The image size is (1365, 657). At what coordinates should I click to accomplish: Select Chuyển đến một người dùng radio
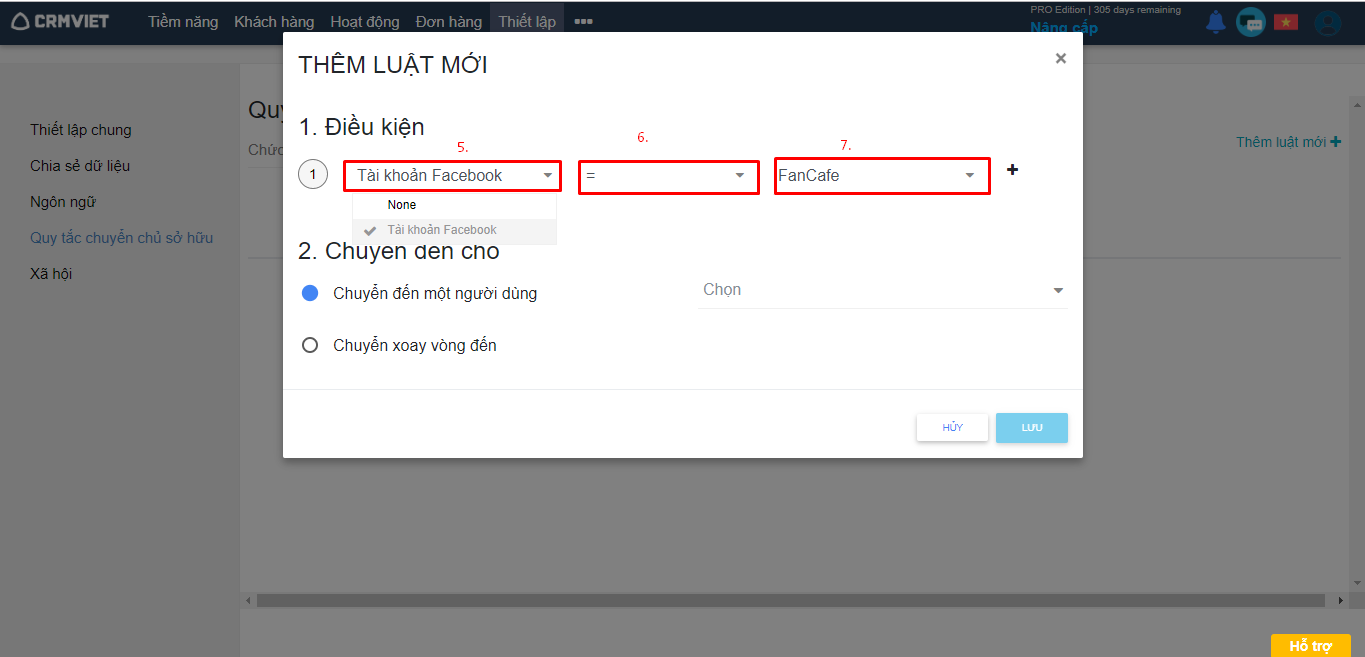pos(310,293)
